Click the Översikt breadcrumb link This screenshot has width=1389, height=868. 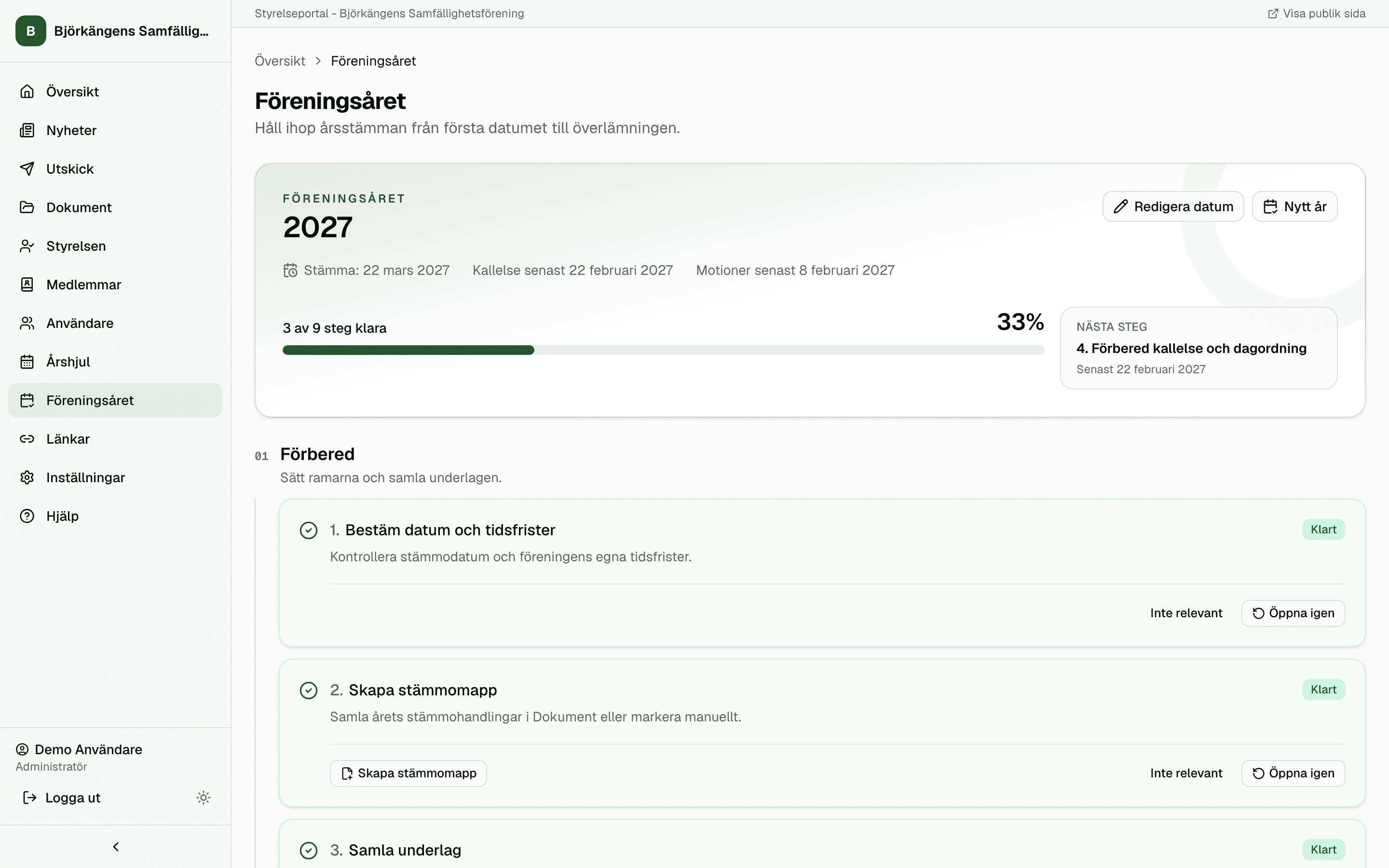(280, 61)
